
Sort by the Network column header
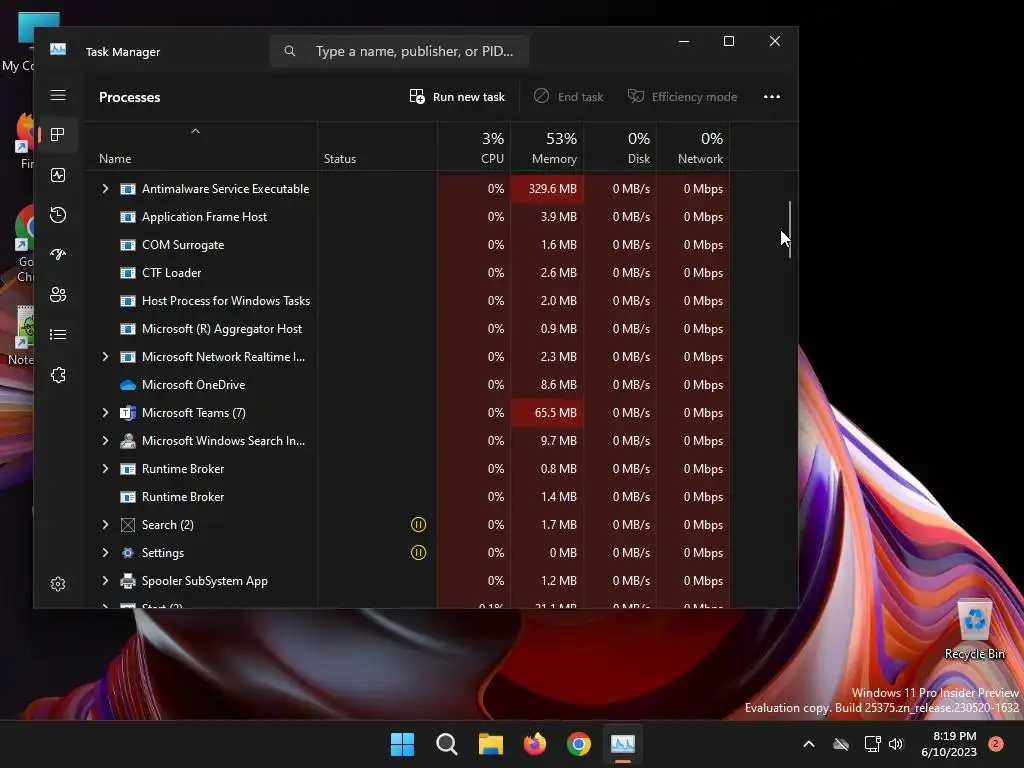[694, 148]
